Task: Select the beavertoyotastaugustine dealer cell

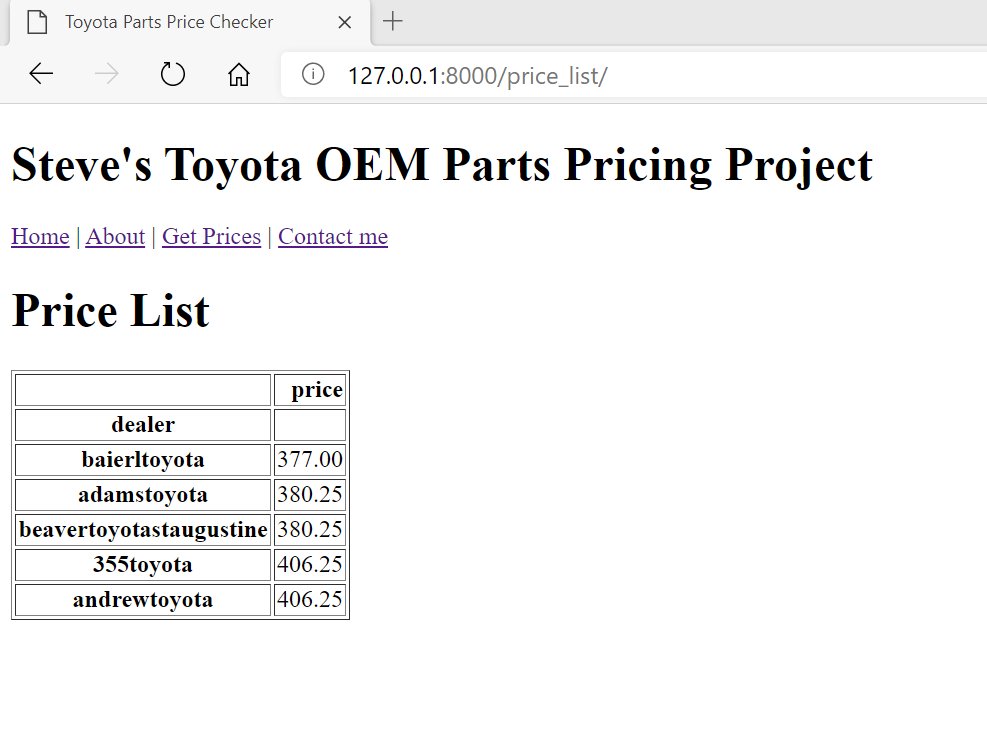Action: [143, 530]
